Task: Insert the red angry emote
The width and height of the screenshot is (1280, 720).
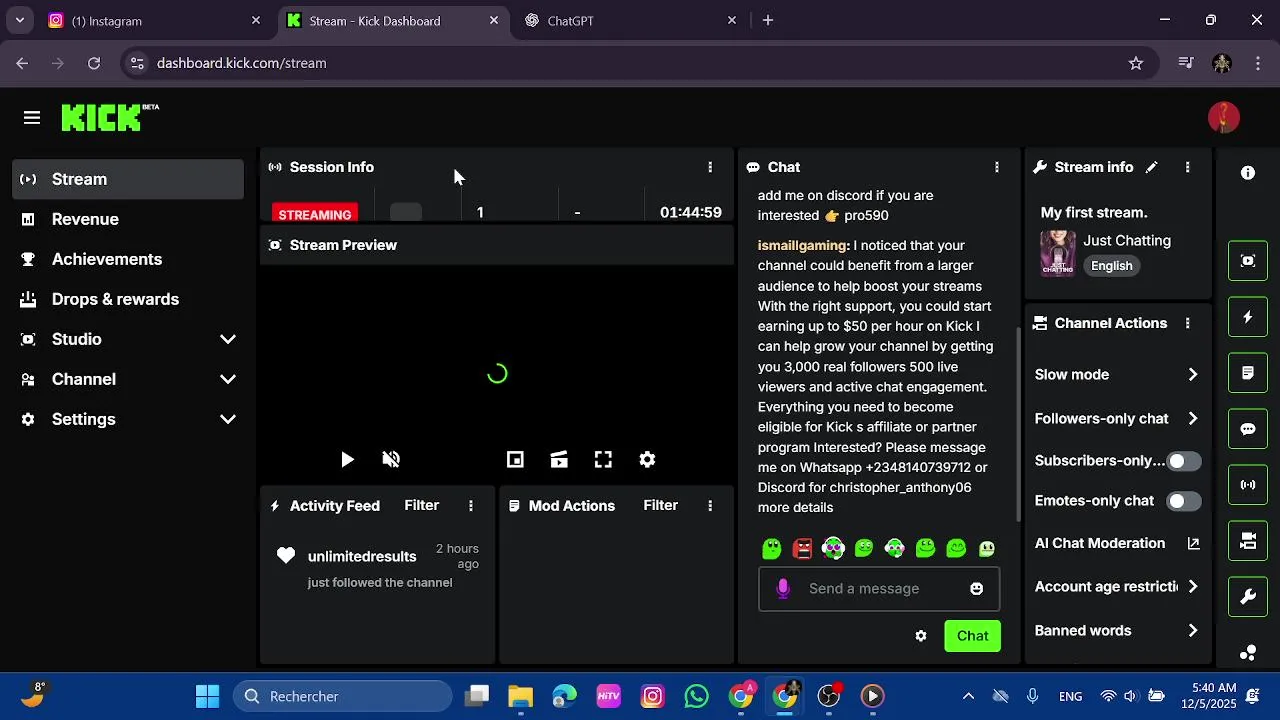Action: point(802,548)
